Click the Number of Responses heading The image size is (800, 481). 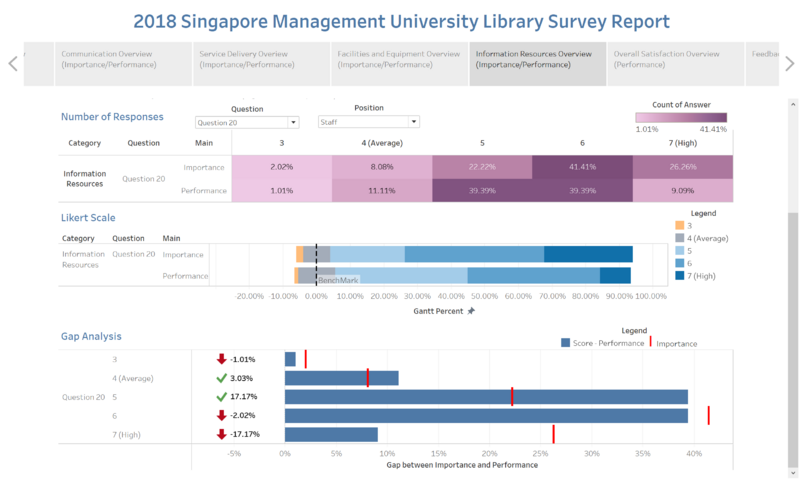point(112,117)
